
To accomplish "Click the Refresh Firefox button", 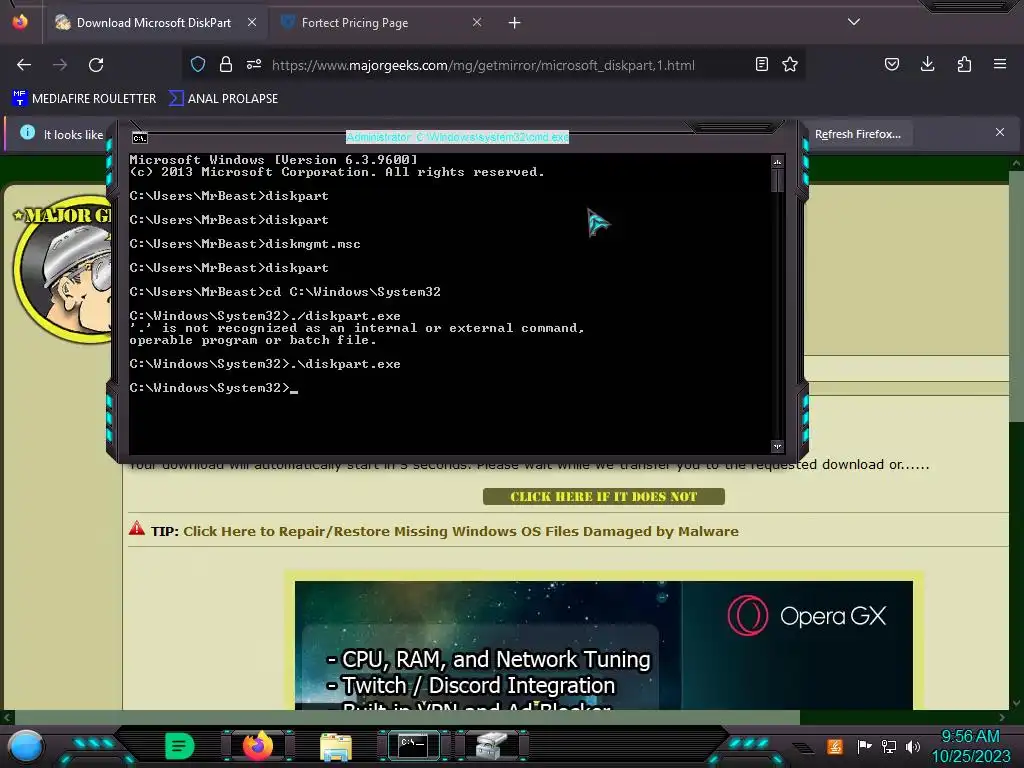I will pyautogui.click(x=857, y=134).
